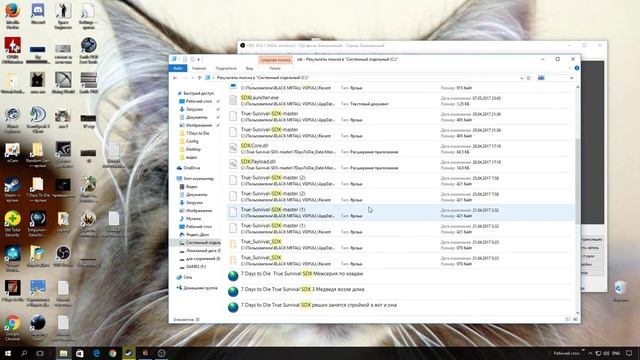Open Google Chrome desktop shortcut
This screenshot has height=360, width=640.
coord(12,327)
